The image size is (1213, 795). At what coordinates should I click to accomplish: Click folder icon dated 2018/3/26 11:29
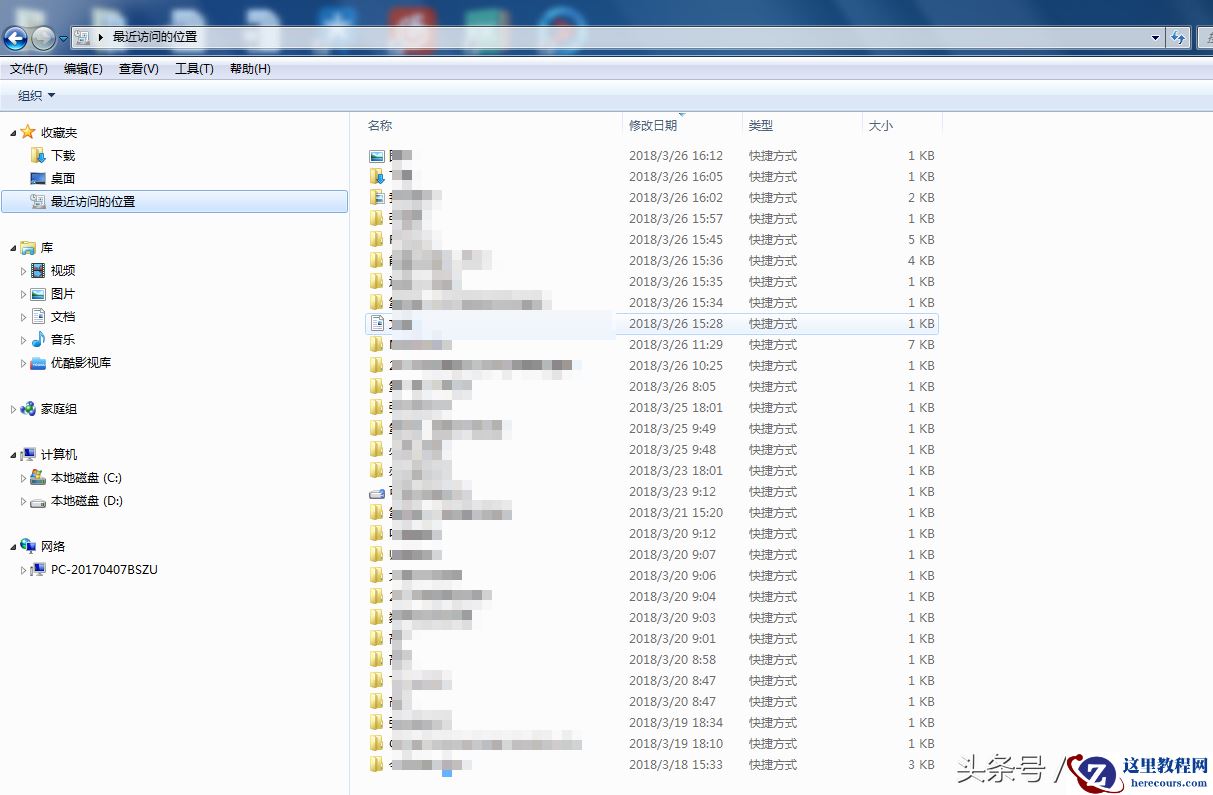pyautogui.click(x=376, y=345)
